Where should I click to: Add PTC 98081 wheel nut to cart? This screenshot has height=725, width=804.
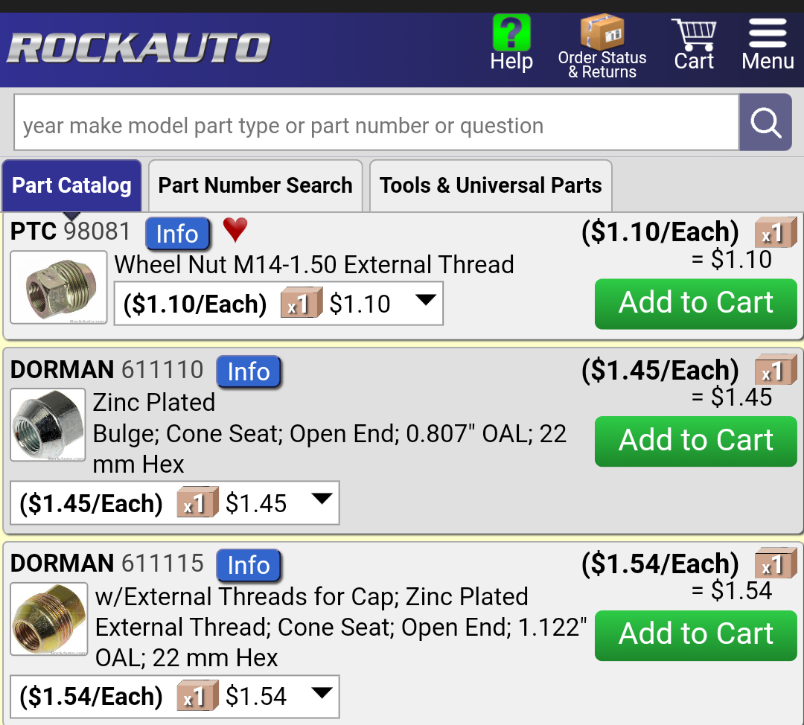tap(696, 304)
